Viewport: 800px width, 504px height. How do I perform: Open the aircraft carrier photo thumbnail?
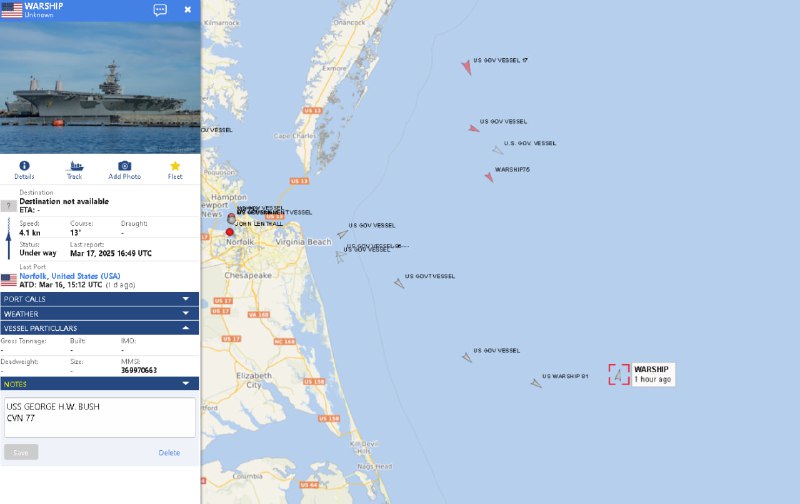[x=100, y=87]
